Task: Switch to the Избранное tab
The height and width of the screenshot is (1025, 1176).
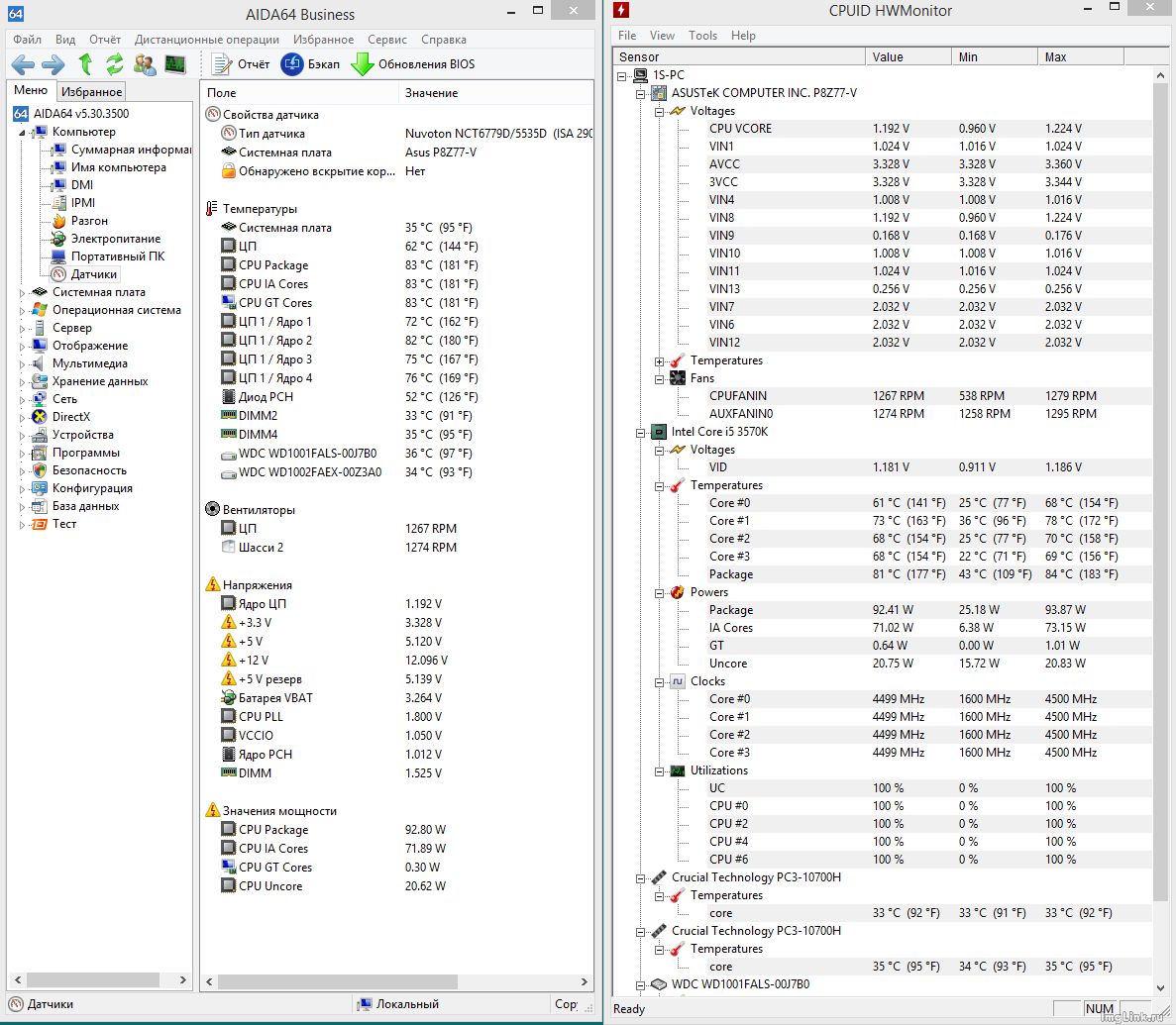Action: tap(91, 91)
